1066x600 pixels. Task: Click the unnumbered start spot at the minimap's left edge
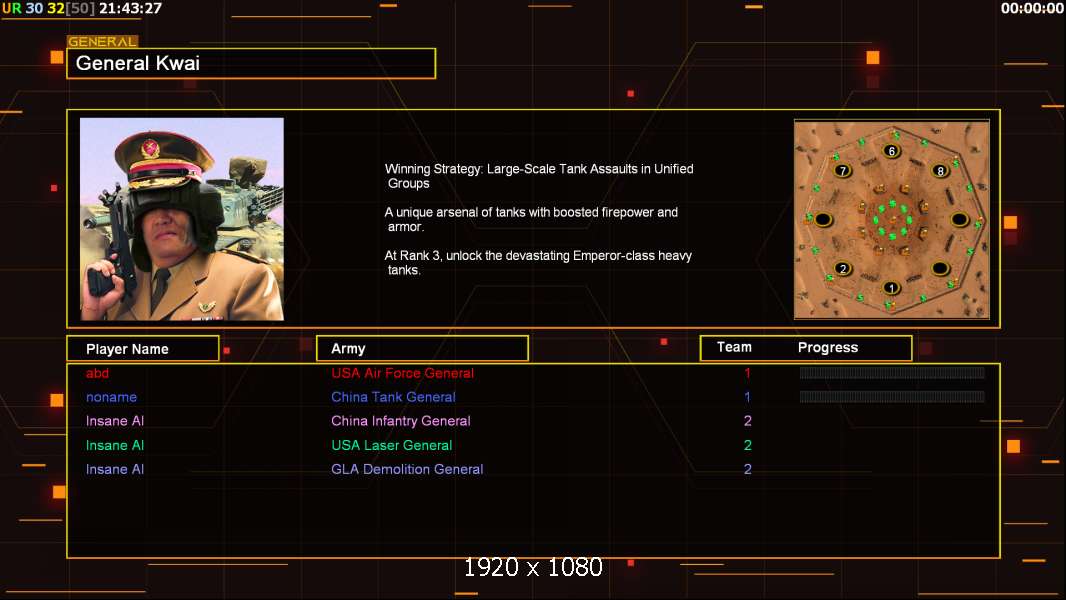click(823, 219)
